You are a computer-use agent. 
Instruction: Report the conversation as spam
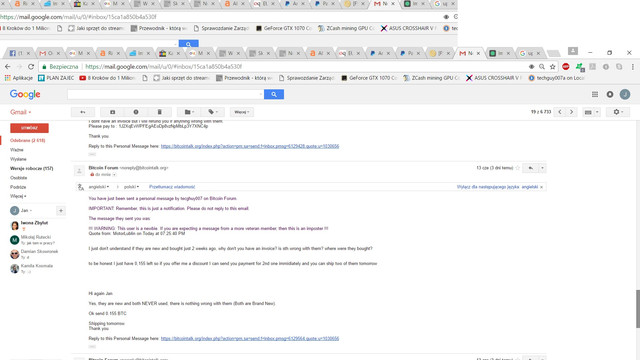136,112
